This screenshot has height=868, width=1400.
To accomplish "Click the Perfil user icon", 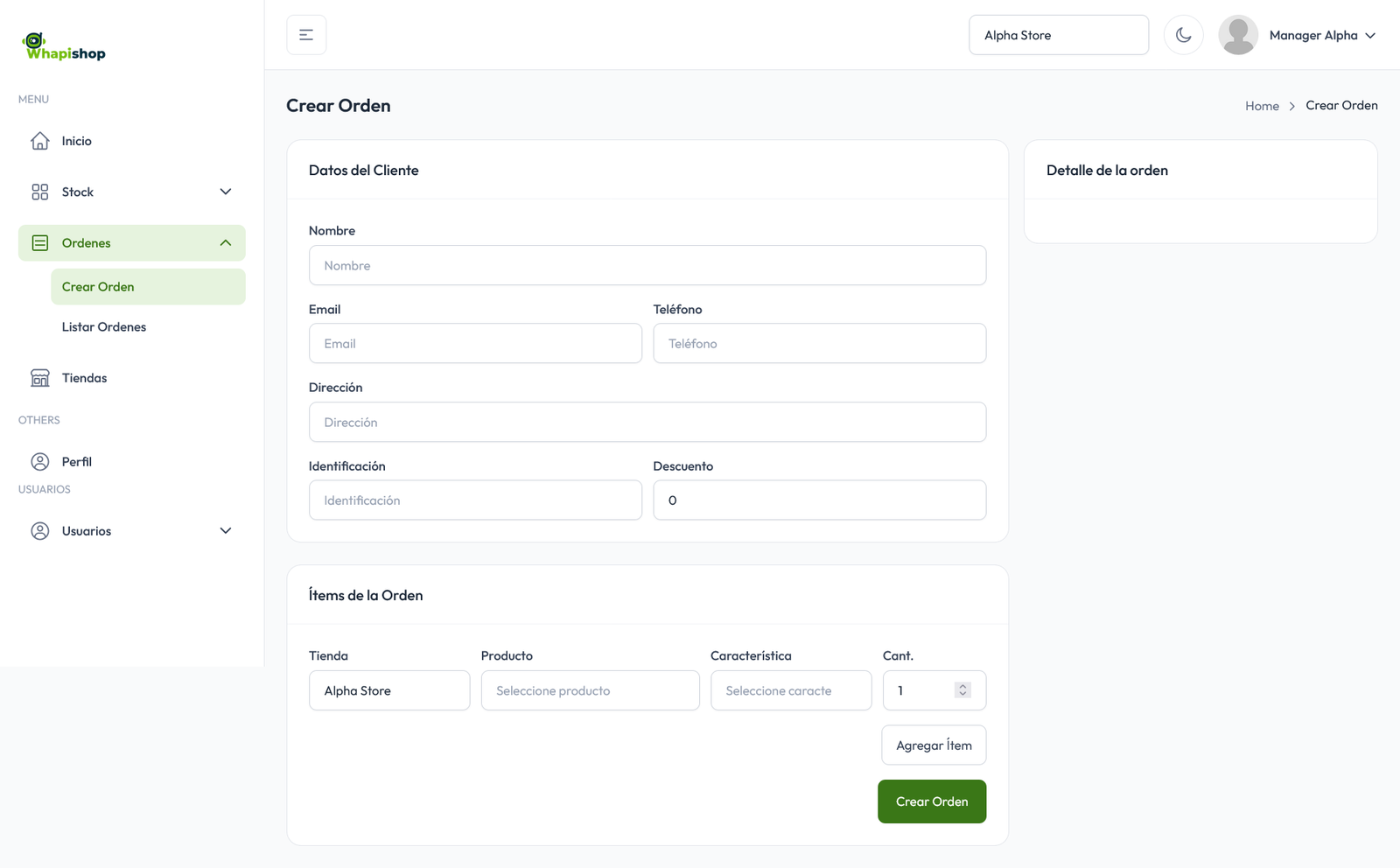I will [x=40, y=462].
